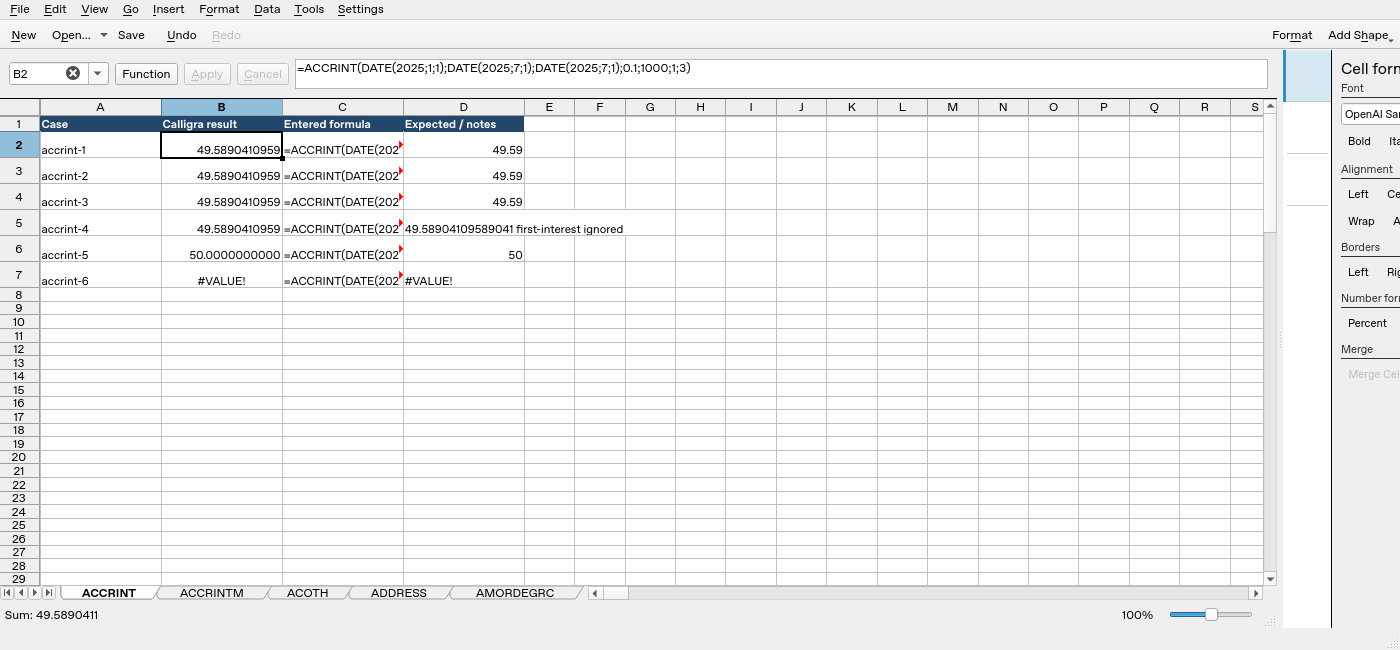Open the Go menu
The width and height of the screenshot is (1400, 650).
[x=131, y=9]
